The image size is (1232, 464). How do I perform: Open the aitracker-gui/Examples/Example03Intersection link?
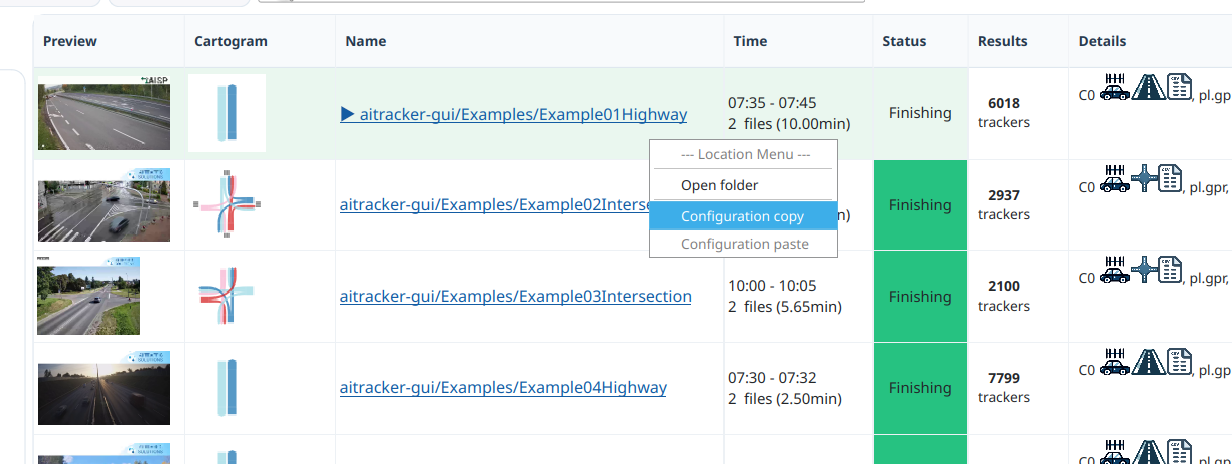click(516, 296)
